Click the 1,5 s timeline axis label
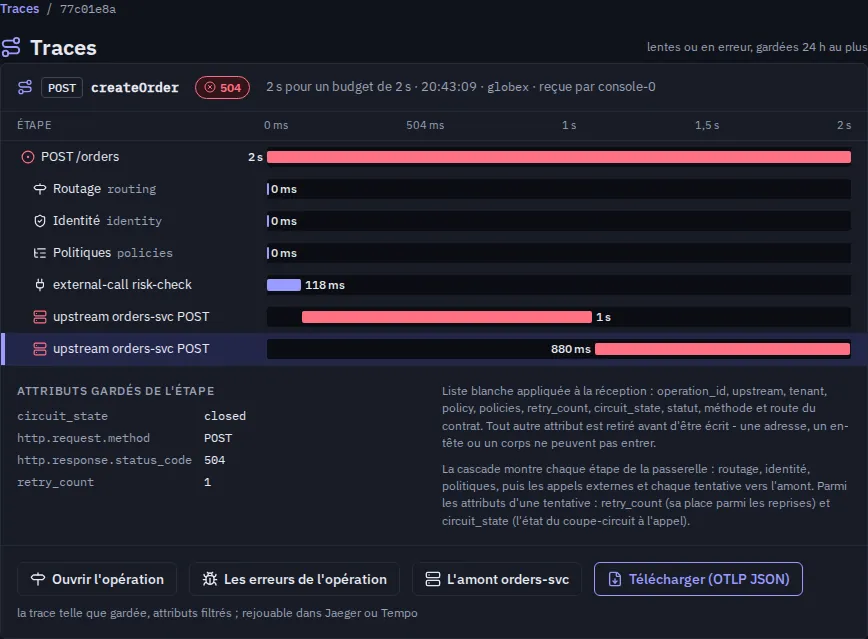The width and height of the screenshot is (868, 639). 707,125
